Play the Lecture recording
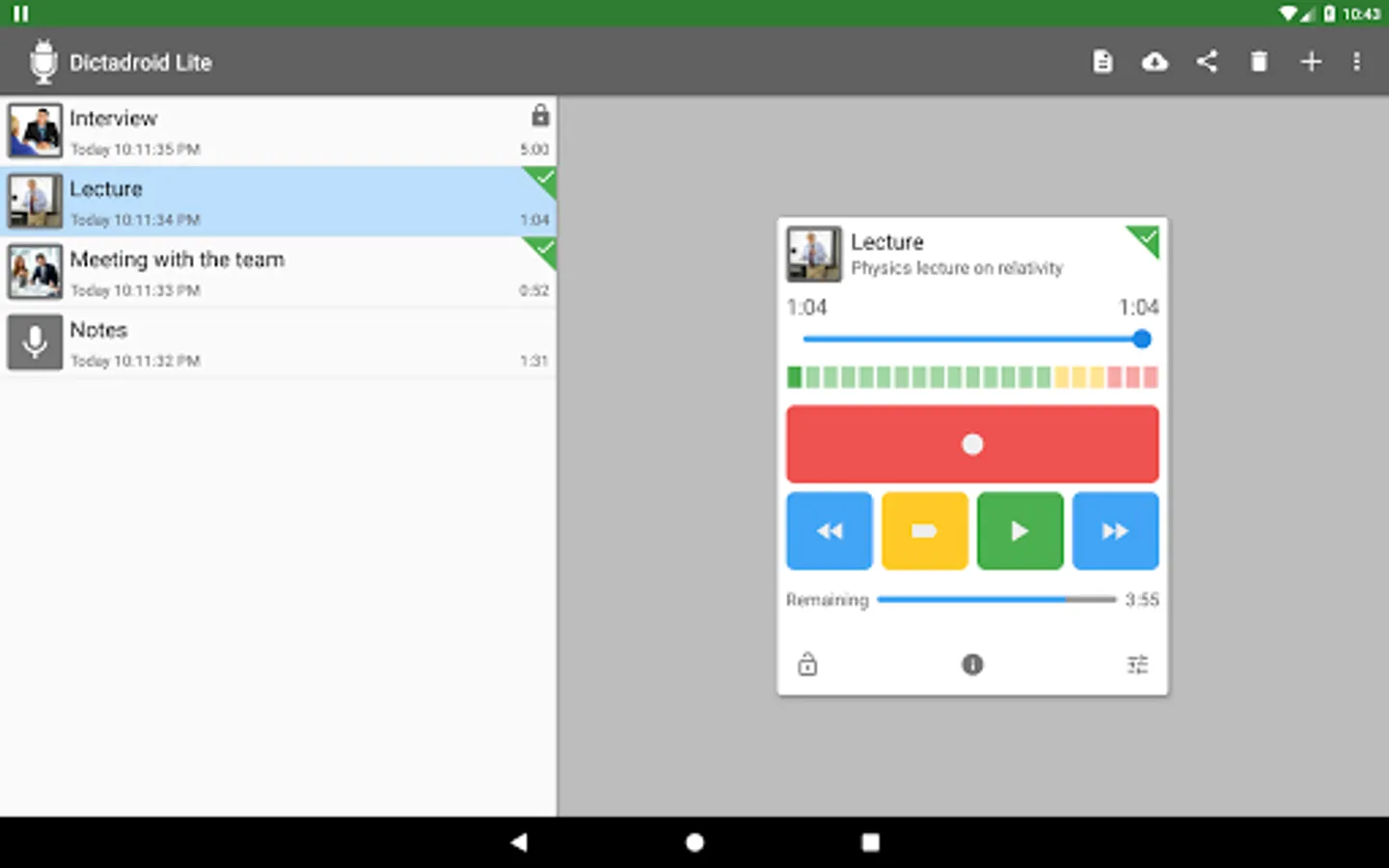 tap(1020, 530)
